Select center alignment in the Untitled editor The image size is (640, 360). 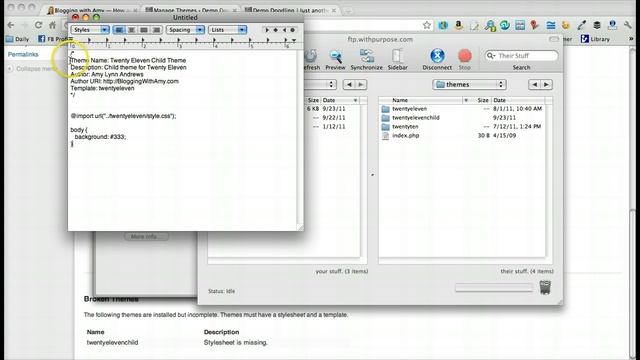click(x=131, y=30)
